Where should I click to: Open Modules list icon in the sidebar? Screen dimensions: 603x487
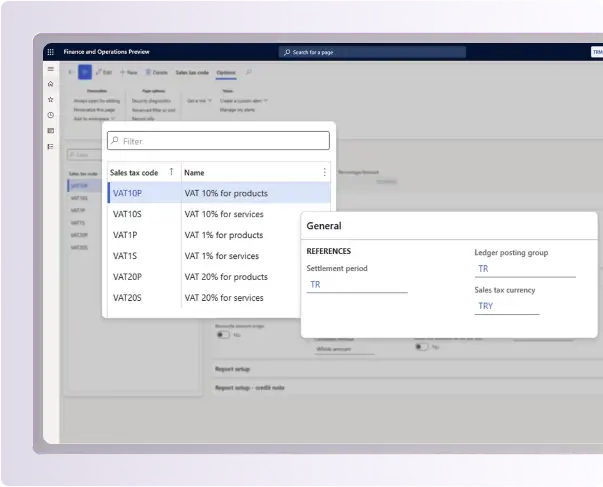tap(50, 147)
